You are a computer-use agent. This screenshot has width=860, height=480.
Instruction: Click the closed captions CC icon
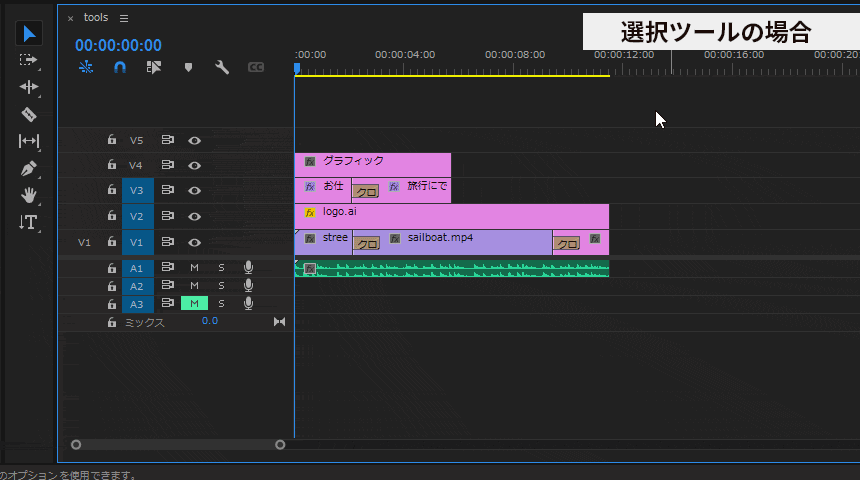[x=256, y=67]
